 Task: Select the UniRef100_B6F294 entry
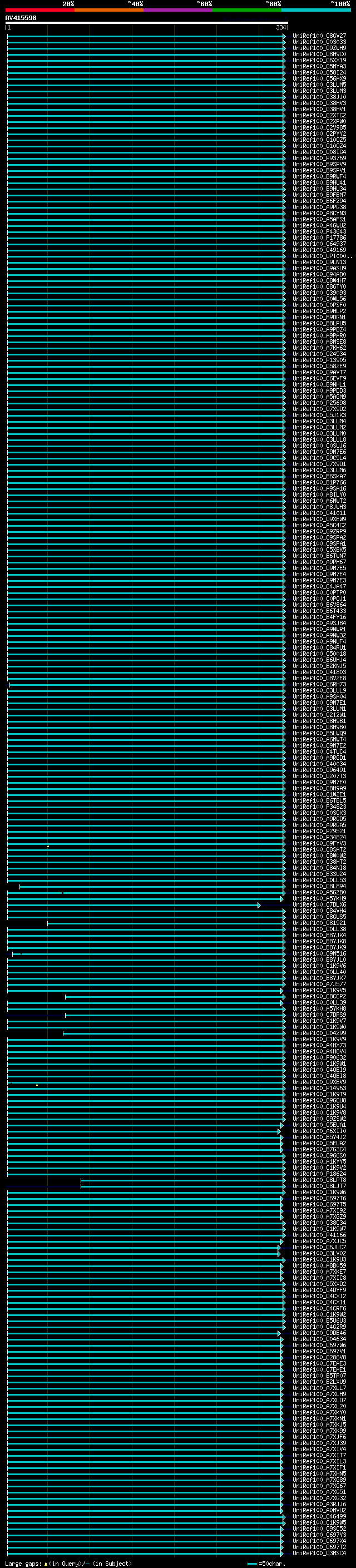point(319,201)
